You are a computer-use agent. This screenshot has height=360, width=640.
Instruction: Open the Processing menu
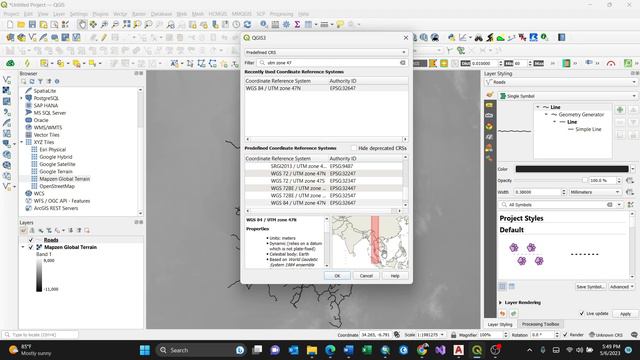coord(281,14)
